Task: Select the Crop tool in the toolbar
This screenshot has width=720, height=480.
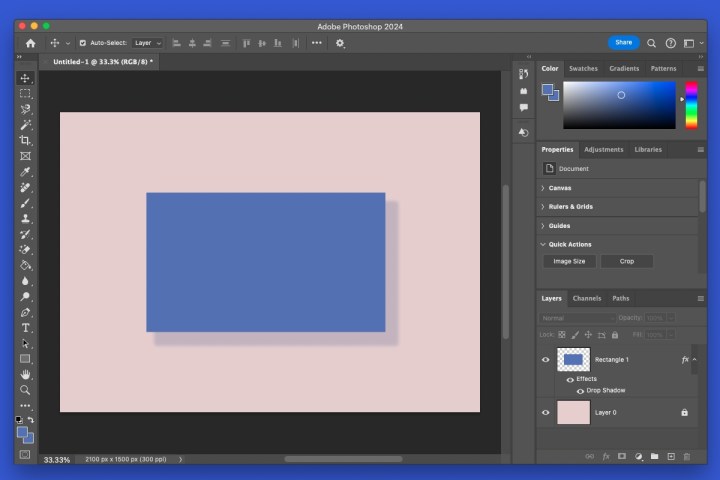Action: point(26,141)
